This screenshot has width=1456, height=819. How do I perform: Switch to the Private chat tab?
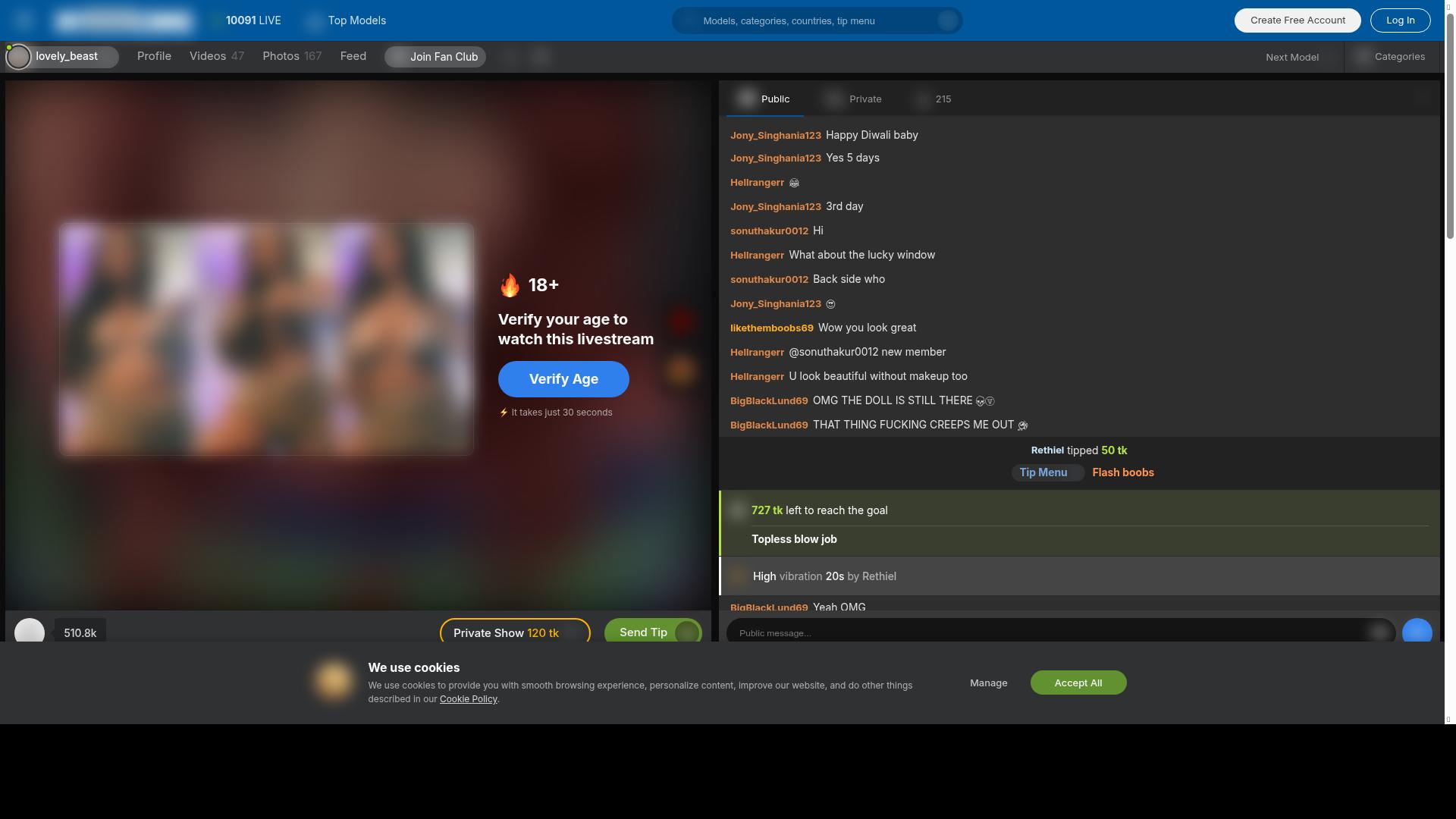[x=855, y=99]
